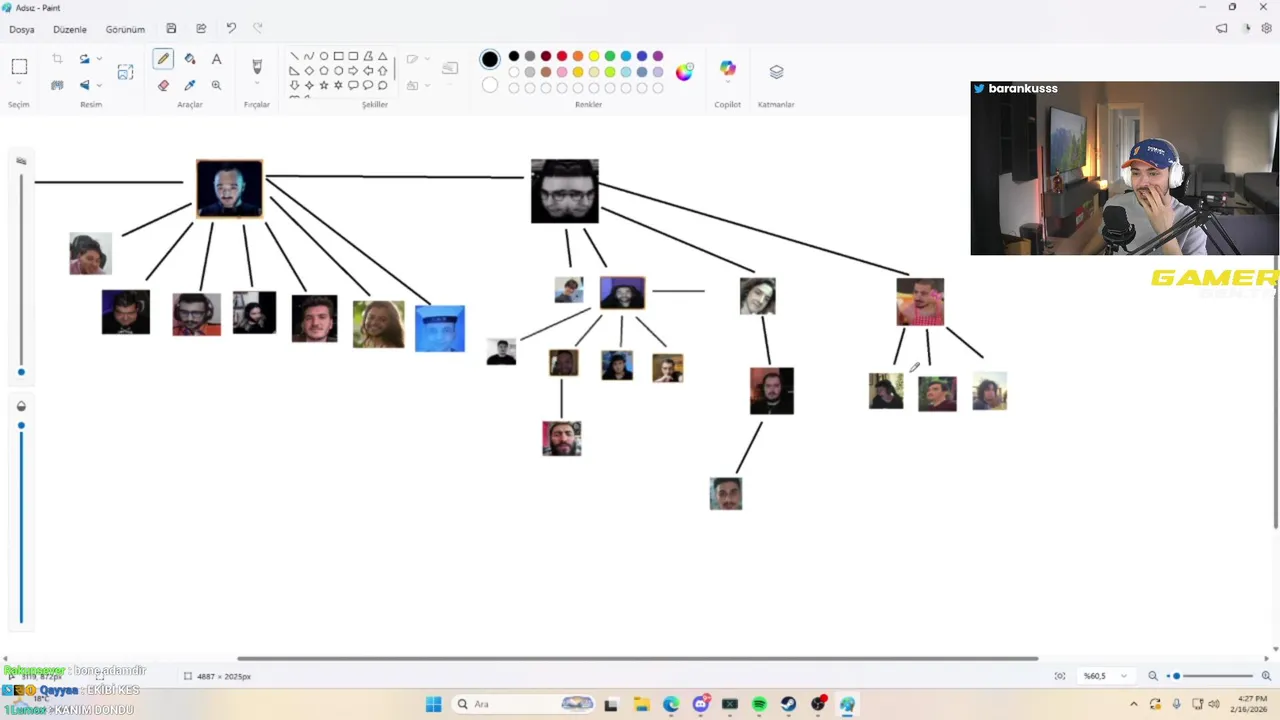
Task: Show hidden system tray icons chevron
Action: pyautogui.click(x=1135, y=704)
